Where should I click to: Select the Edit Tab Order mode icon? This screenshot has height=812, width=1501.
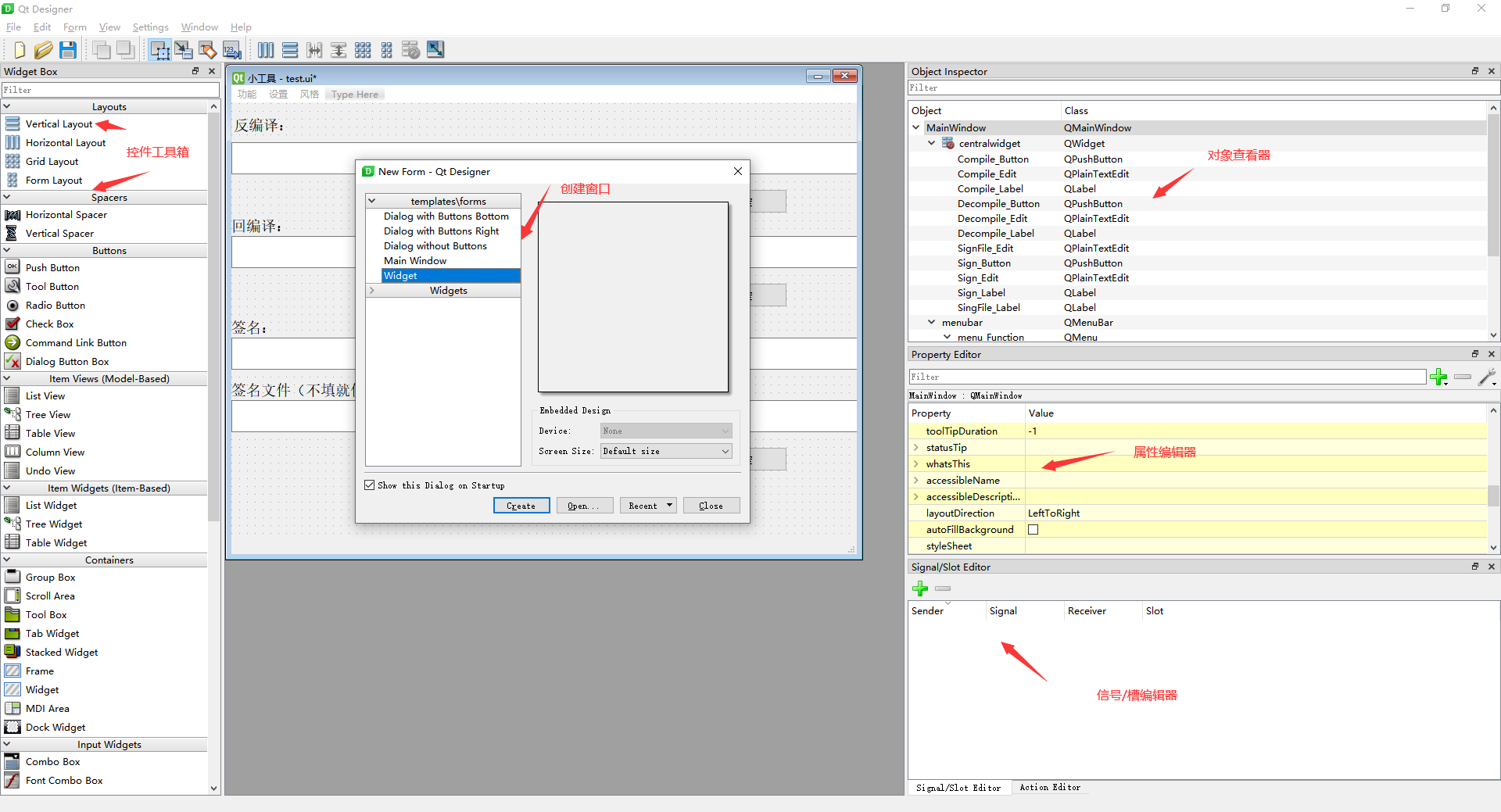click(x=232, y=50)
